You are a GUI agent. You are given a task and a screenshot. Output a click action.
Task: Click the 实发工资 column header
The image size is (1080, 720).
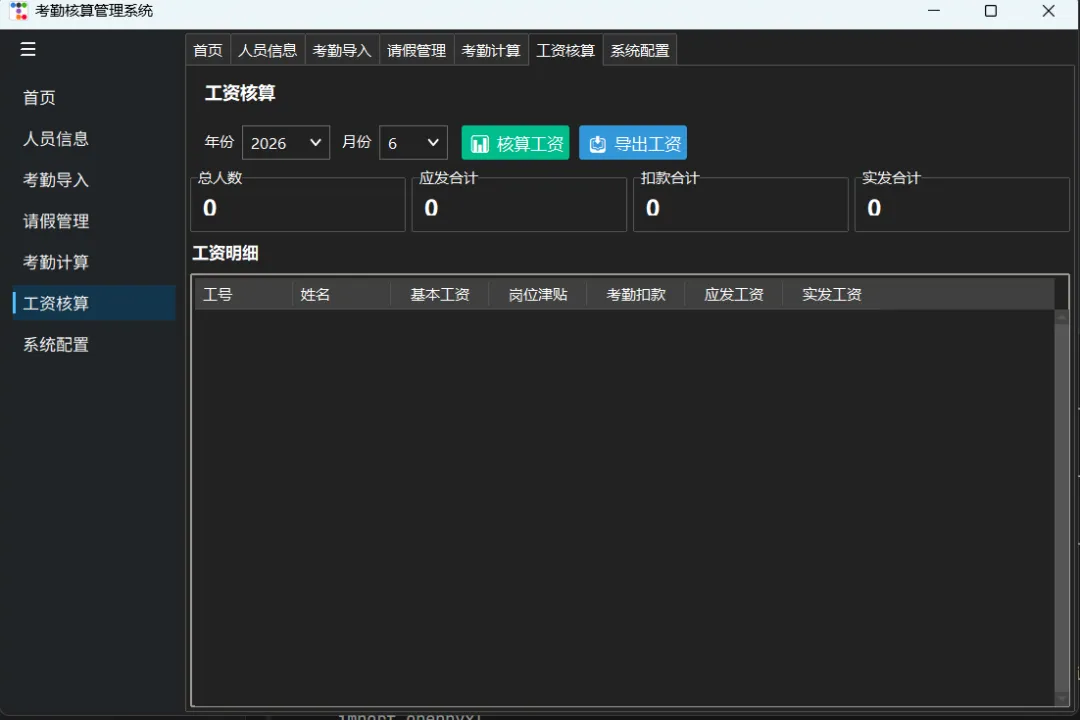[831, 294]
